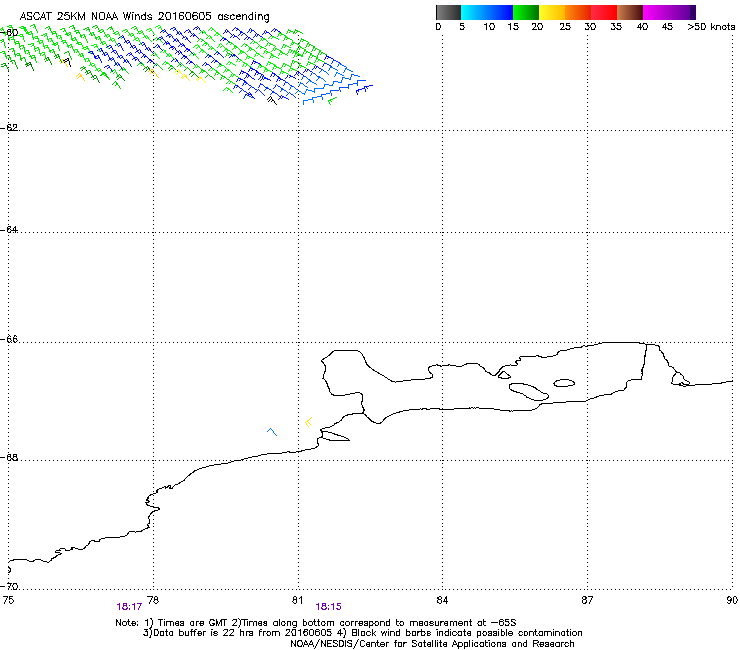Viewport: 740px width, 650px height.
Task: Click the longitude 75 axis label
Action: (8, 600)
